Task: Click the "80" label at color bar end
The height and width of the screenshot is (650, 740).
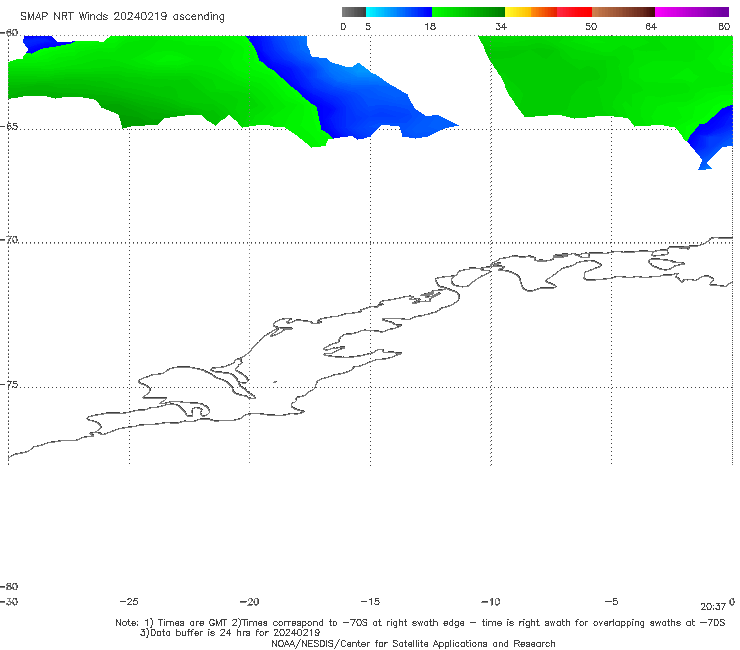Action: 724,26
